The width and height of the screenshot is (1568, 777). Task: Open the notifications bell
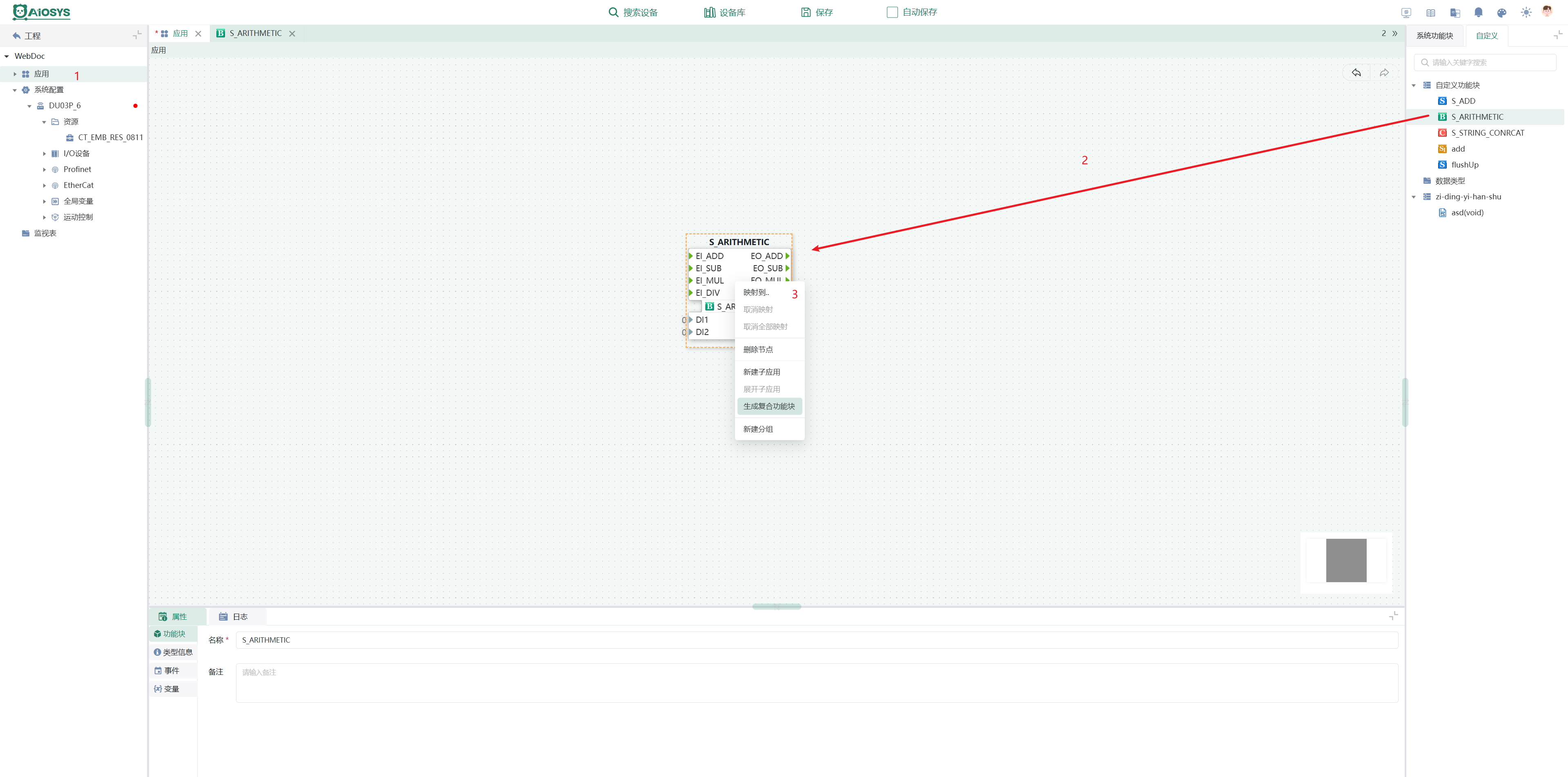pyautogui.click(x=1479, y=12)
